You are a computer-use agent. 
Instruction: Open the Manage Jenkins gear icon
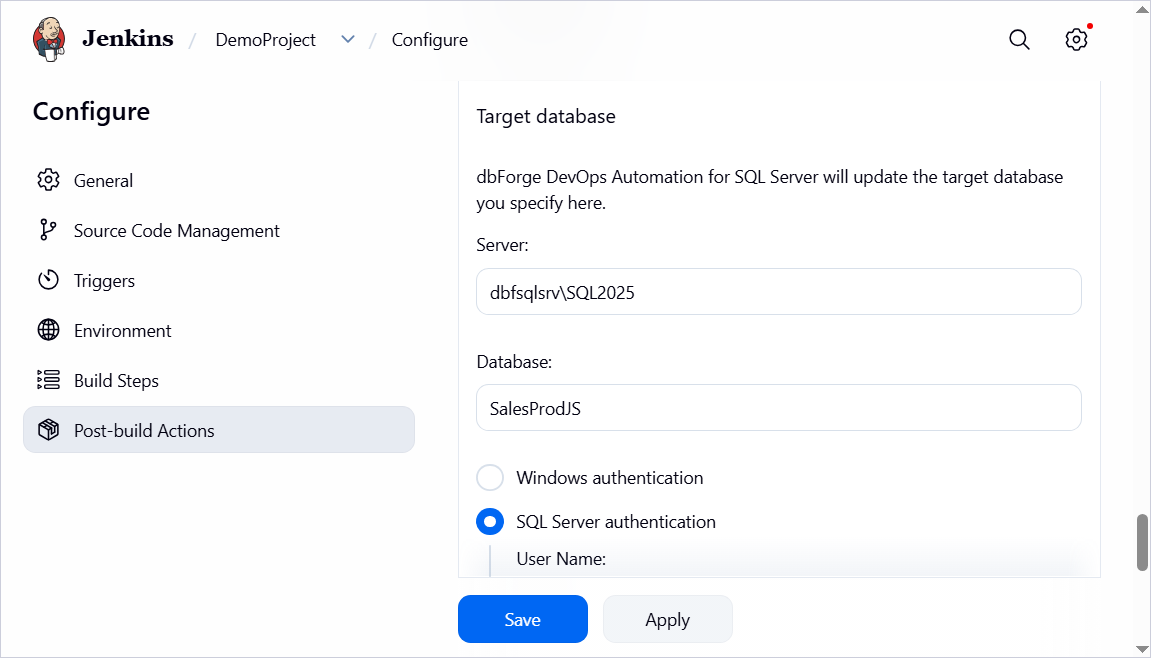pos(1076,40)
